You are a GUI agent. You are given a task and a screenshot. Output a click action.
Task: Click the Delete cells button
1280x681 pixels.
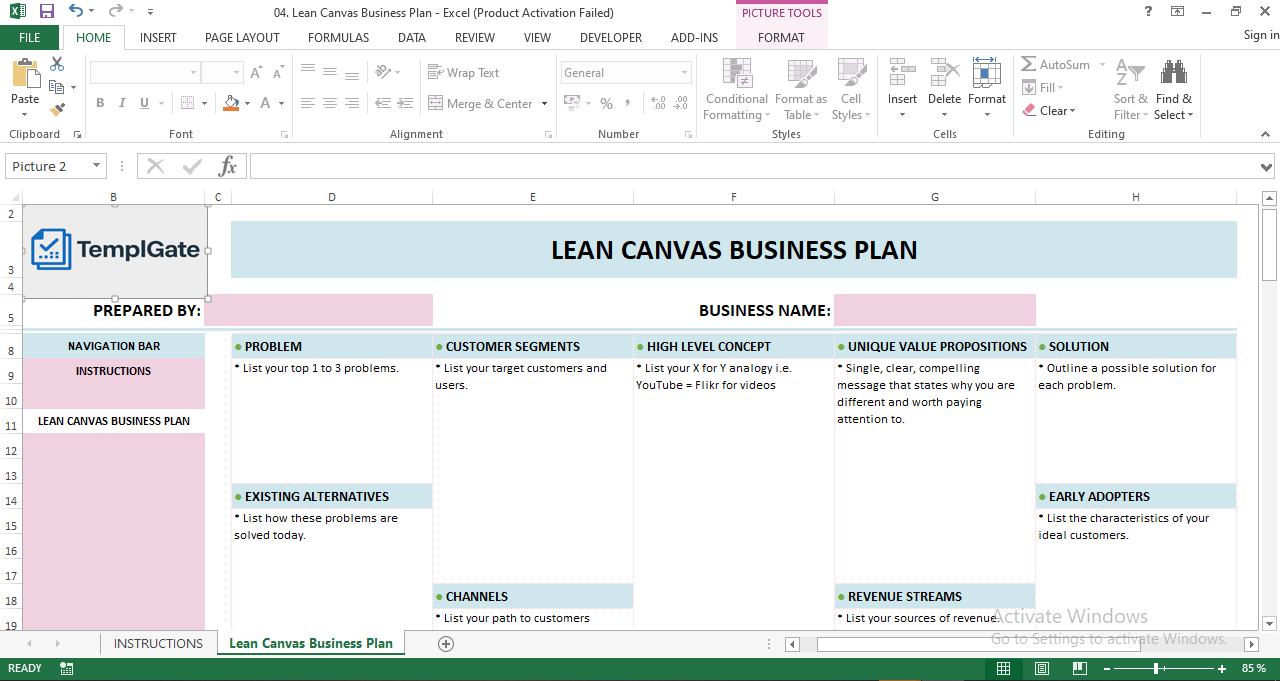[944, 90]
